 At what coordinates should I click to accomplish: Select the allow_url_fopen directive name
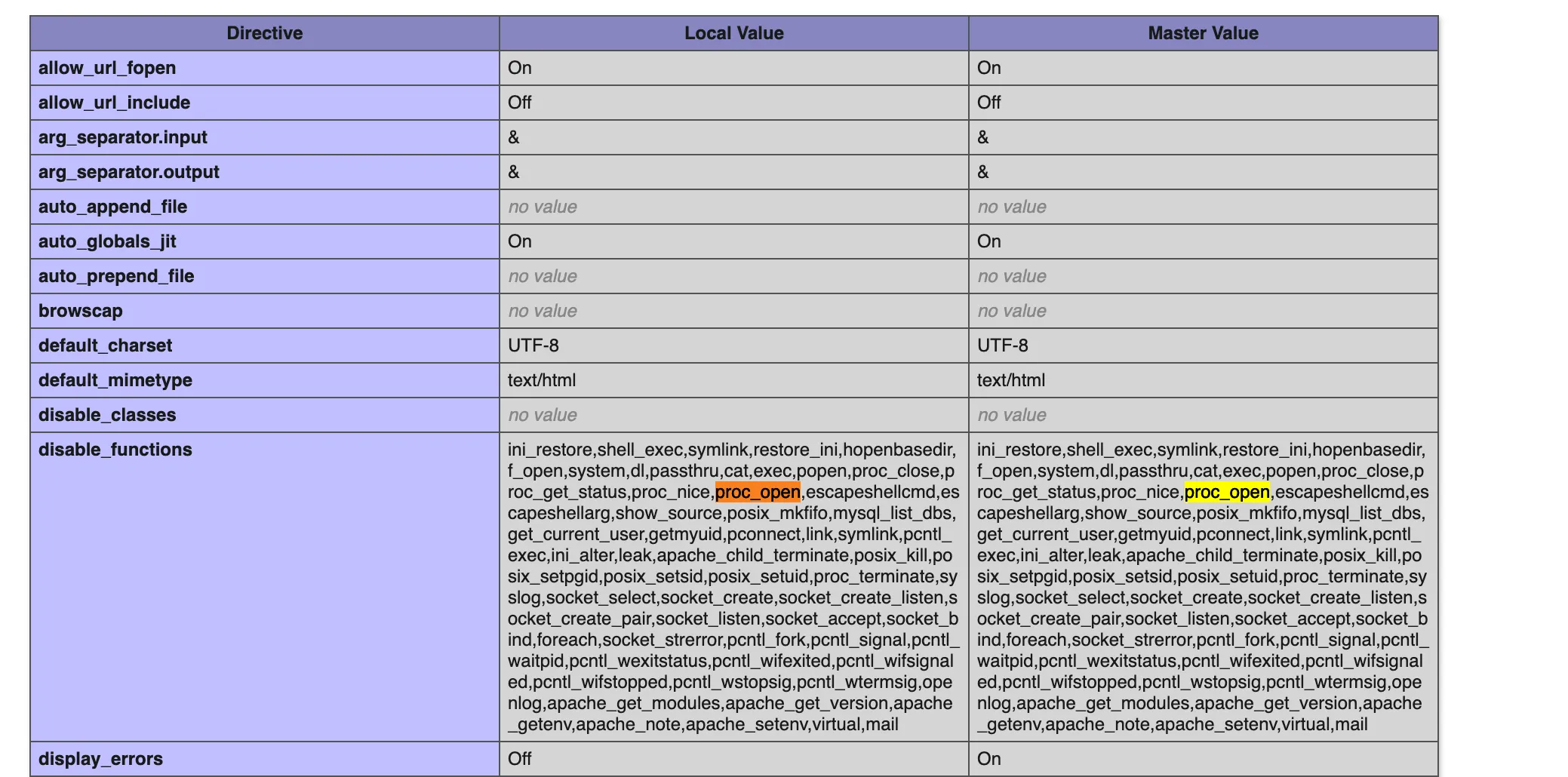(107, 68)
